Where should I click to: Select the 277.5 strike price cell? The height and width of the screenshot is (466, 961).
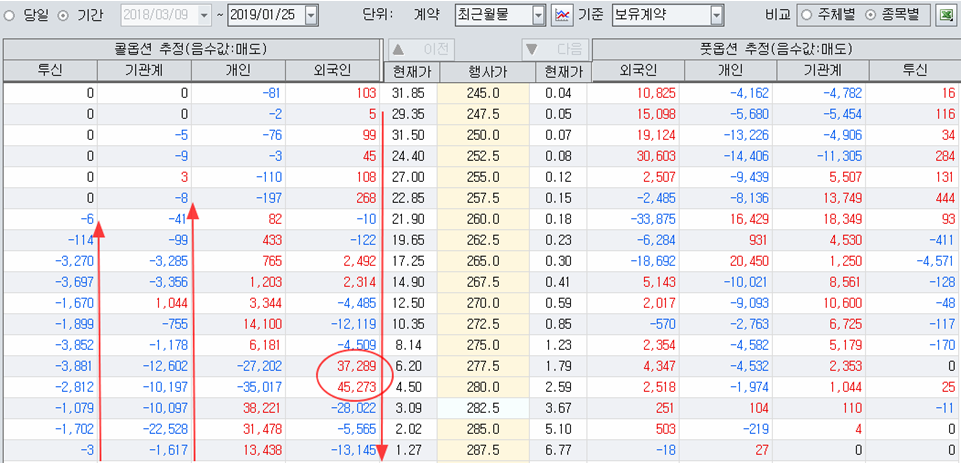coord(487,367)
